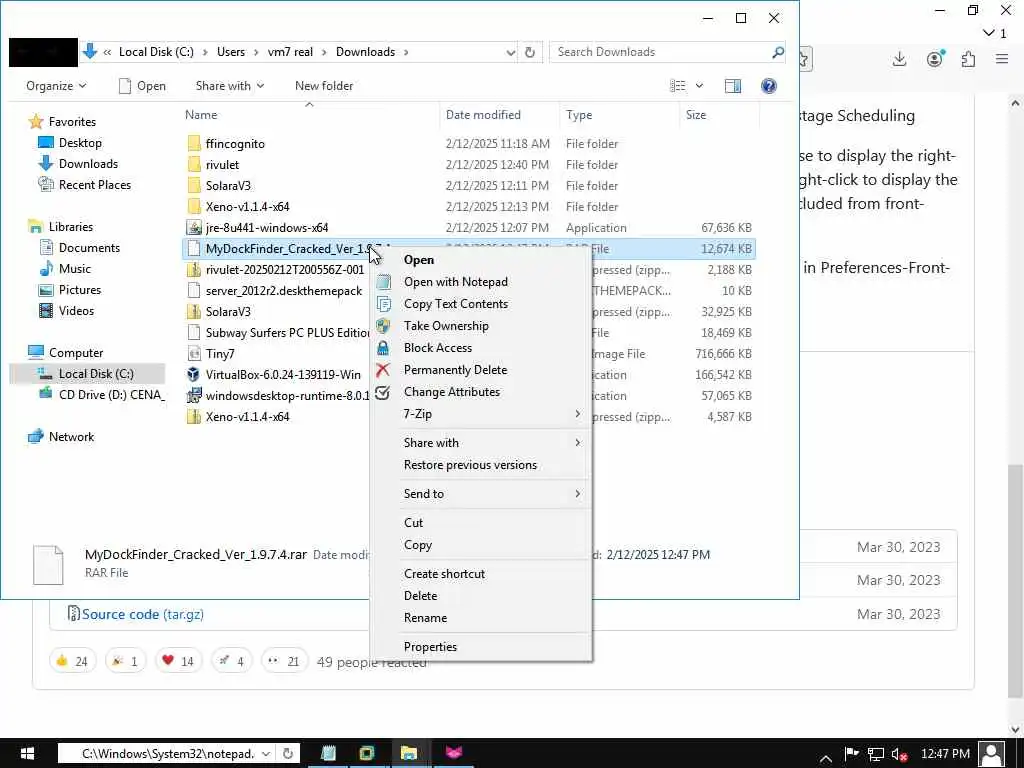Open Network in sidebar
Image resolution: width=1024 pixels, height=768 pixels.
71,437
